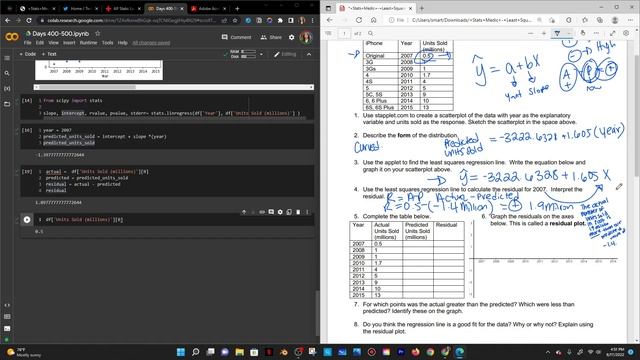This screenshot has width=640, height=360.
Task: Click the All changes saved link
Action: tap(151, 42)
